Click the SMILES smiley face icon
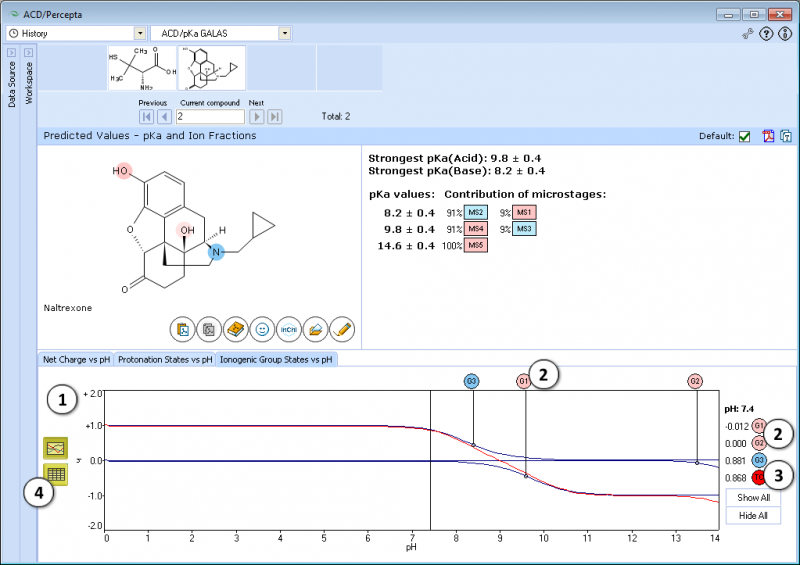 (x=262, y=330)
